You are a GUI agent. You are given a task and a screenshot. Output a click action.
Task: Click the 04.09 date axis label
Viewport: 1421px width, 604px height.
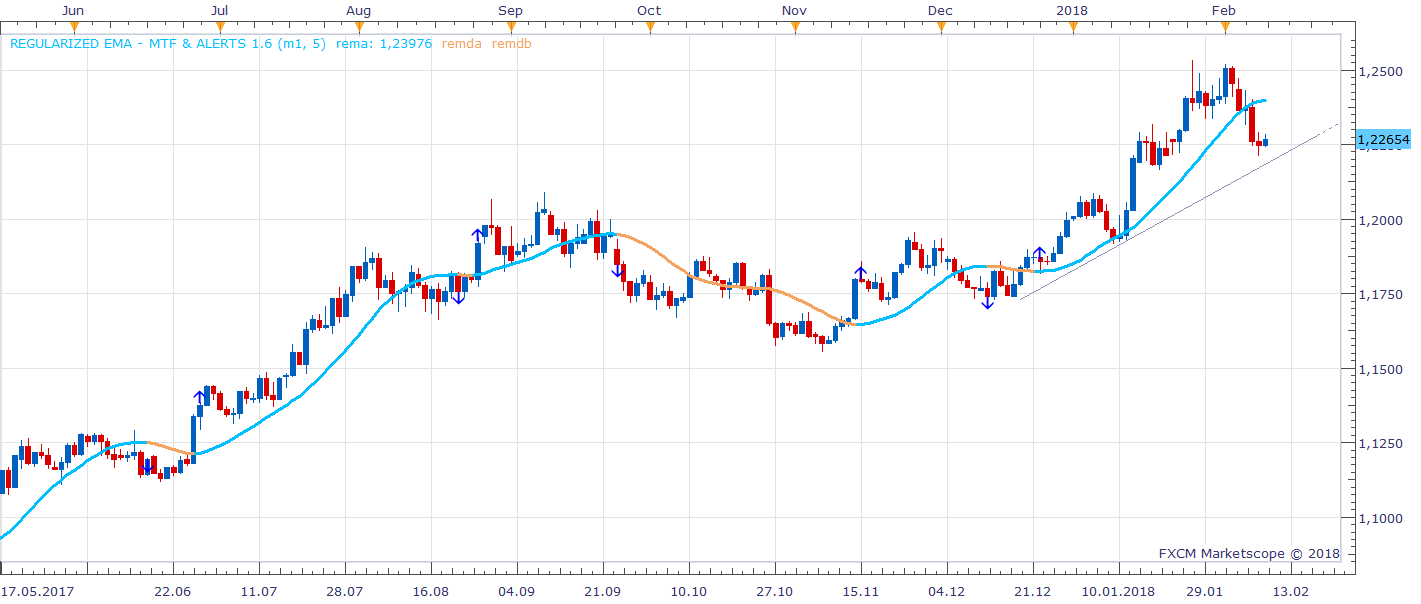pyautogui.click(x=516, y=592)
